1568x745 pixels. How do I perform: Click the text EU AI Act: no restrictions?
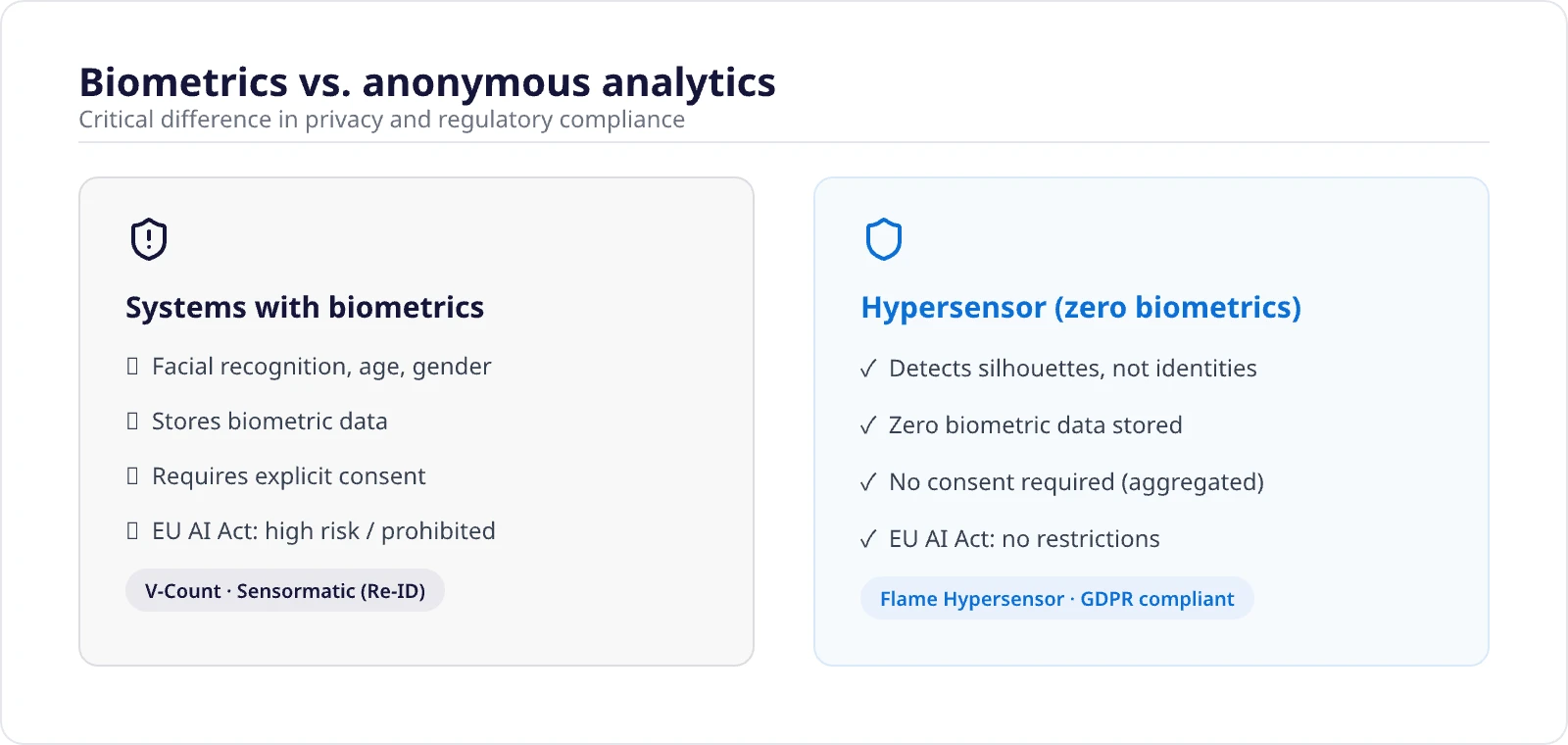point(1024,539)
